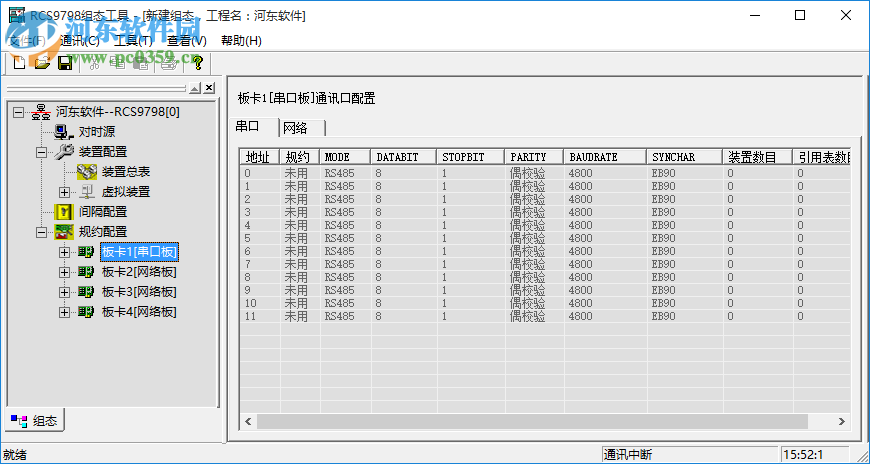Click the table's horizontal scroll left arrow

[248, 422]
